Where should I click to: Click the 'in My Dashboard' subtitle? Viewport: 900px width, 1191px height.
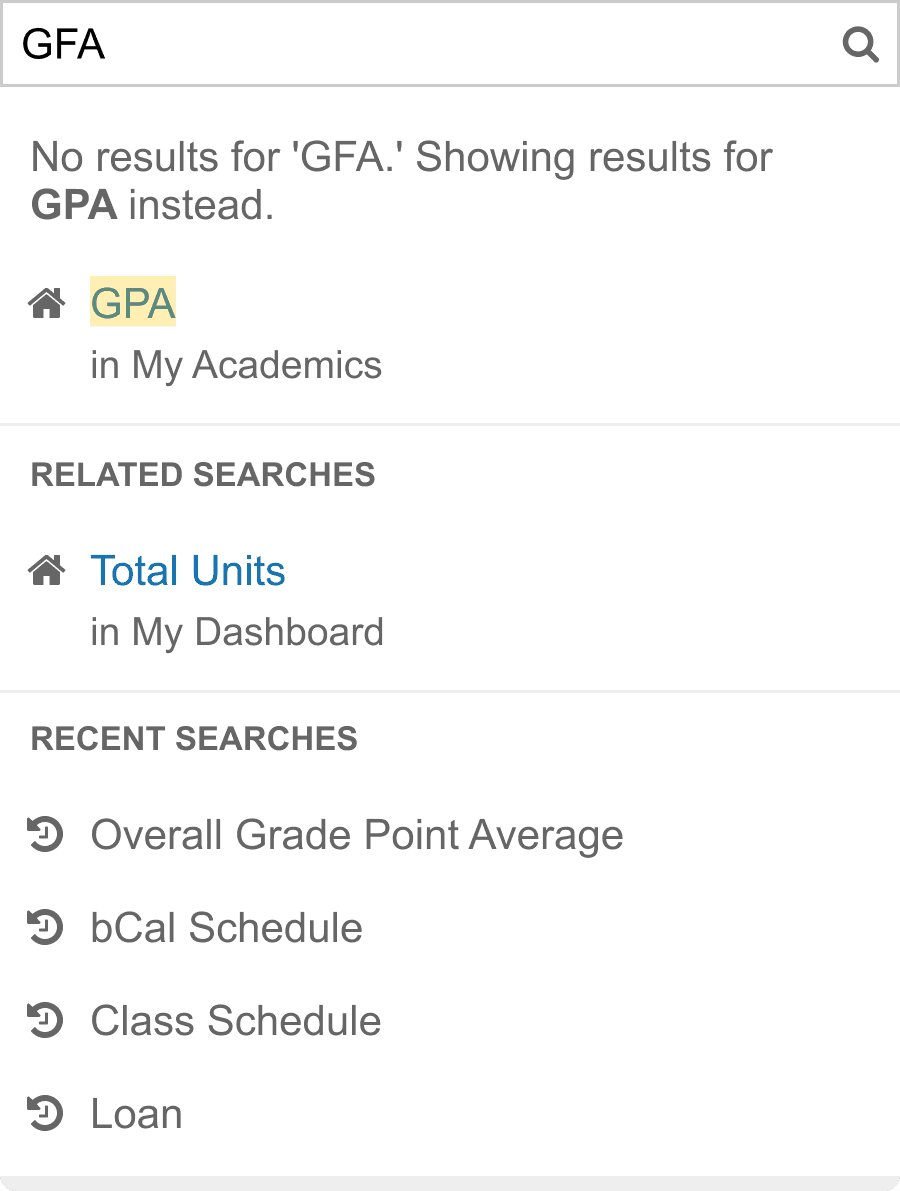click(x=237, y=632)
